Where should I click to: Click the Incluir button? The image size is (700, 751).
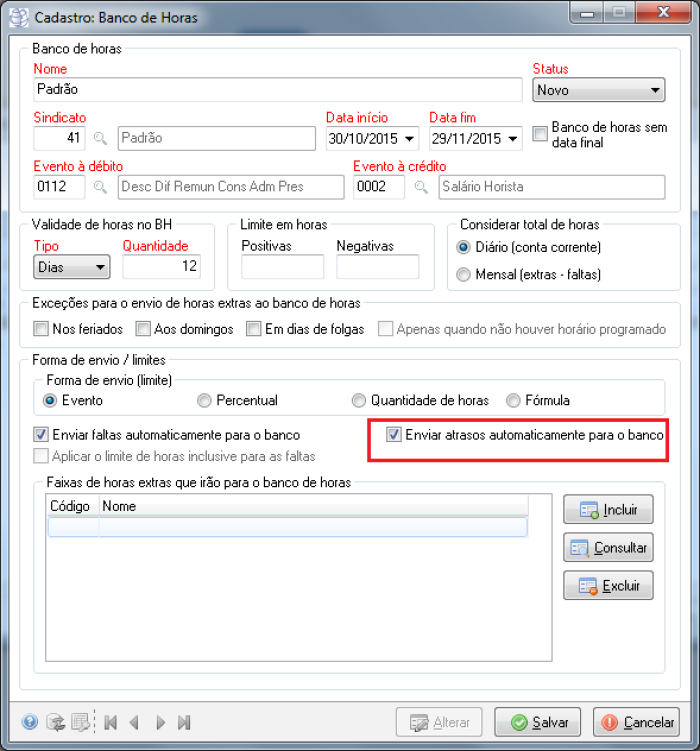tap(608, 510)
